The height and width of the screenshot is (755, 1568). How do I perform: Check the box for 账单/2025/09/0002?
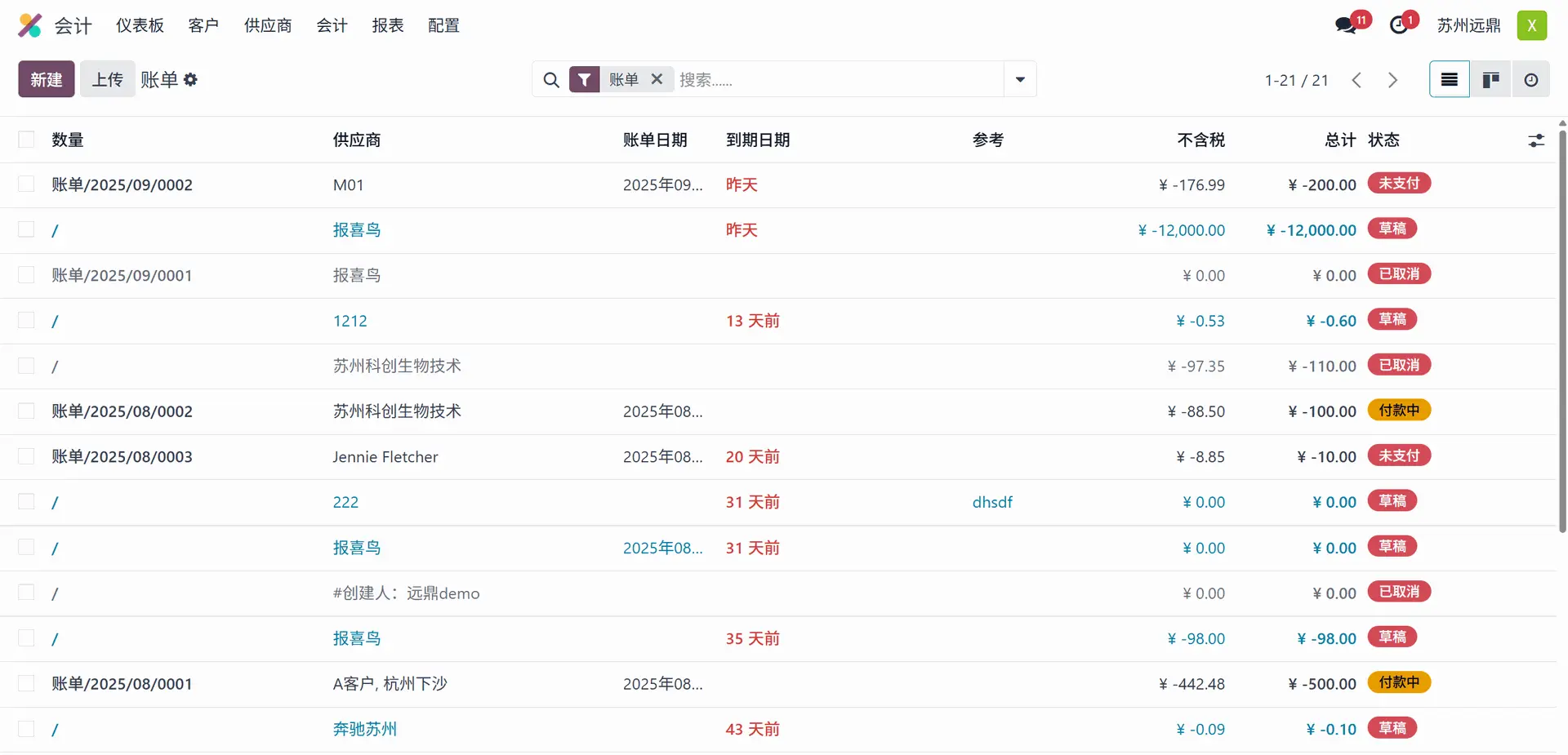[27, 184]
